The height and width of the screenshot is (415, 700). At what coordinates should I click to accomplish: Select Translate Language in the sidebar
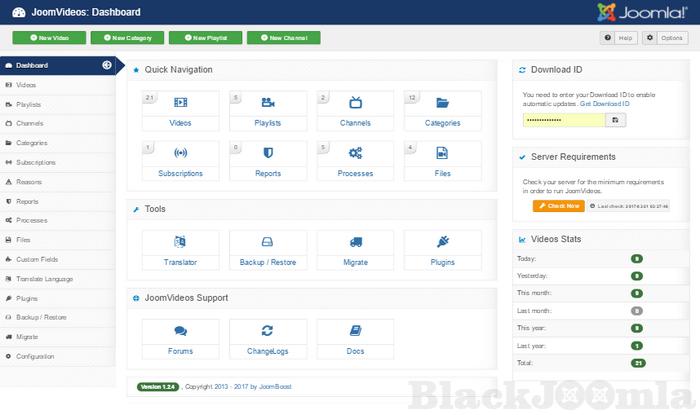[x=45, y=279]
